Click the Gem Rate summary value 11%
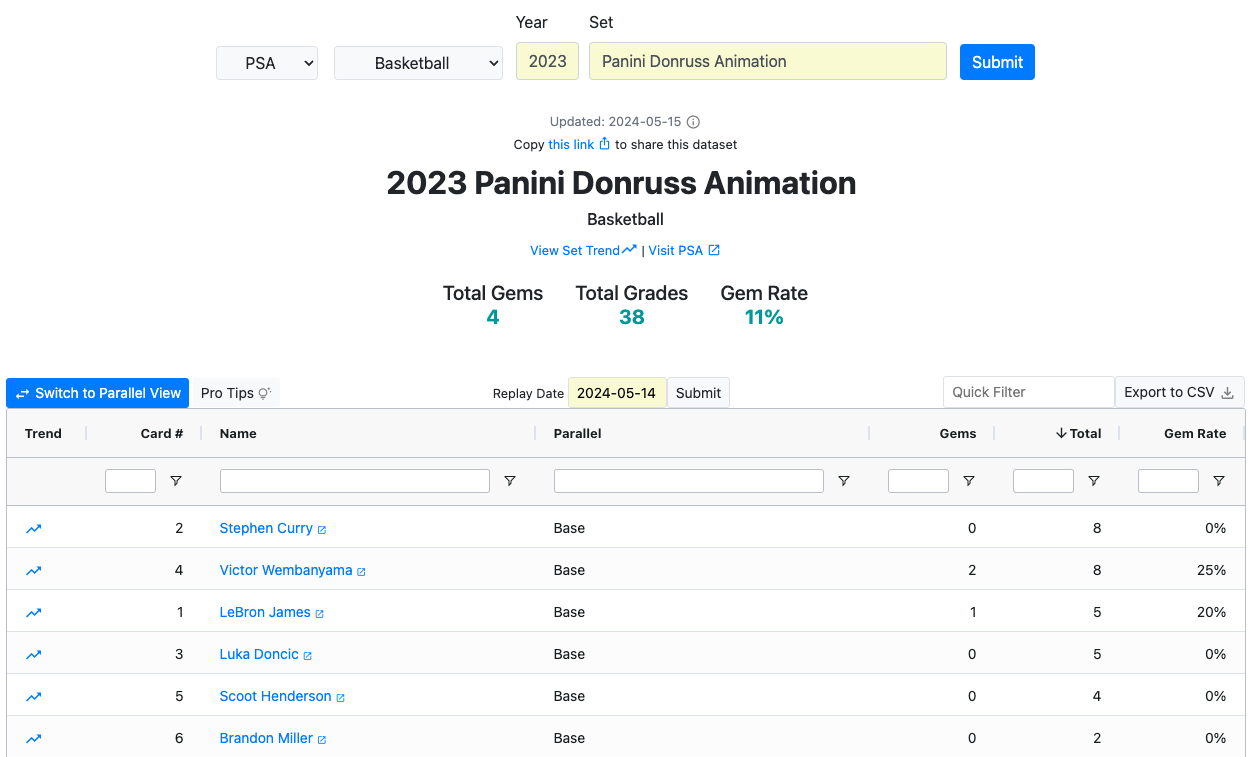This screenshot has width=1253, height=757. pos(764,317)
